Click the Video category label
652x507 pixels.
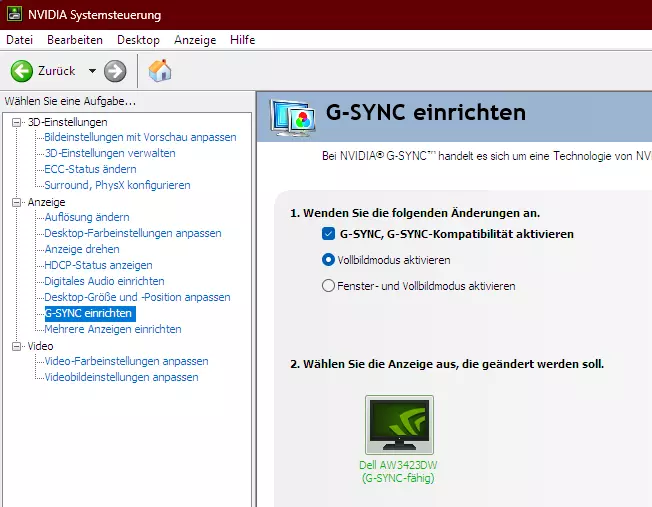tap(40, 346)
